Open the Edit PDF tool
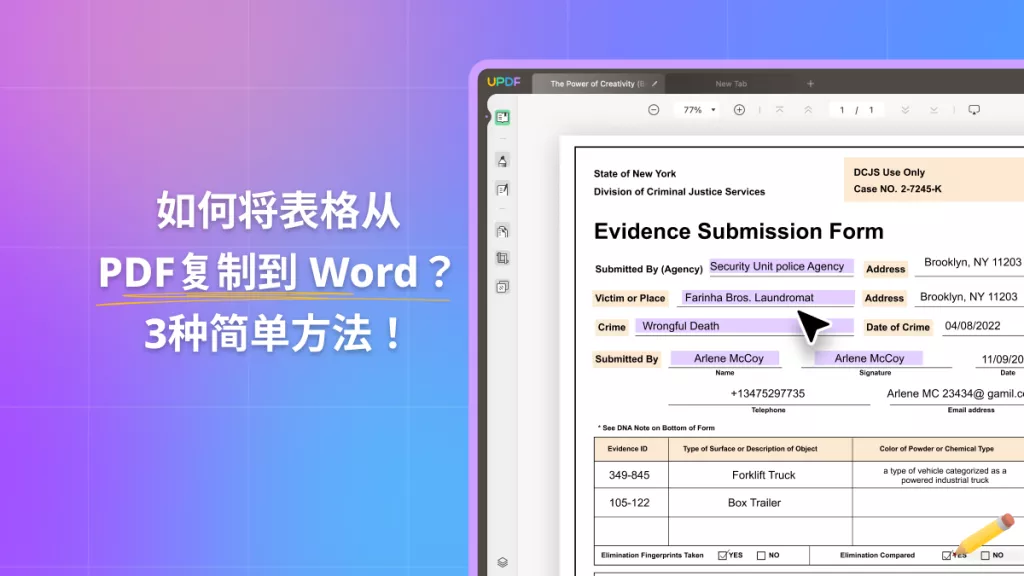1024x576 pixels. point(502,190)
